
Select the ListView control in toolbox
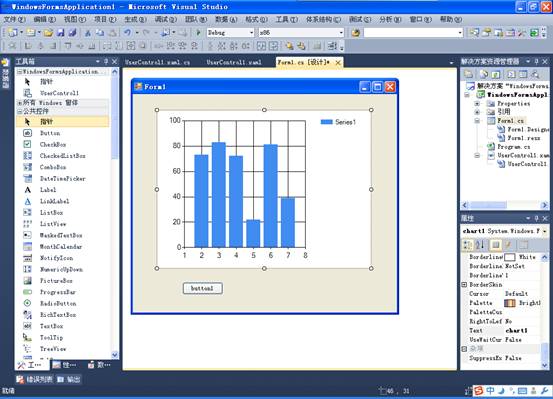coord(53,224)
